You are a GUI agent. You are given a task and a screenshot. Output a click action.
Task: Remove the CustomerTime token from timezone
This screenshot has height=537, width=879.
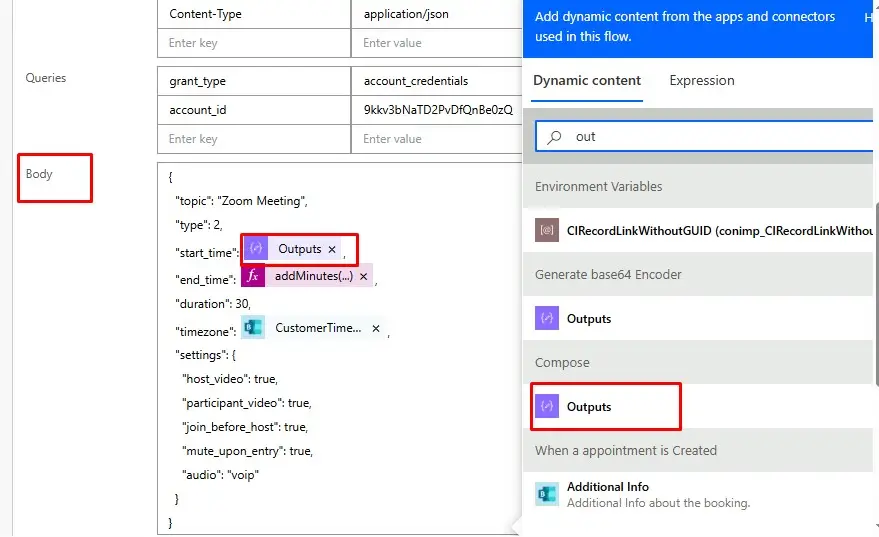point(376,328)
